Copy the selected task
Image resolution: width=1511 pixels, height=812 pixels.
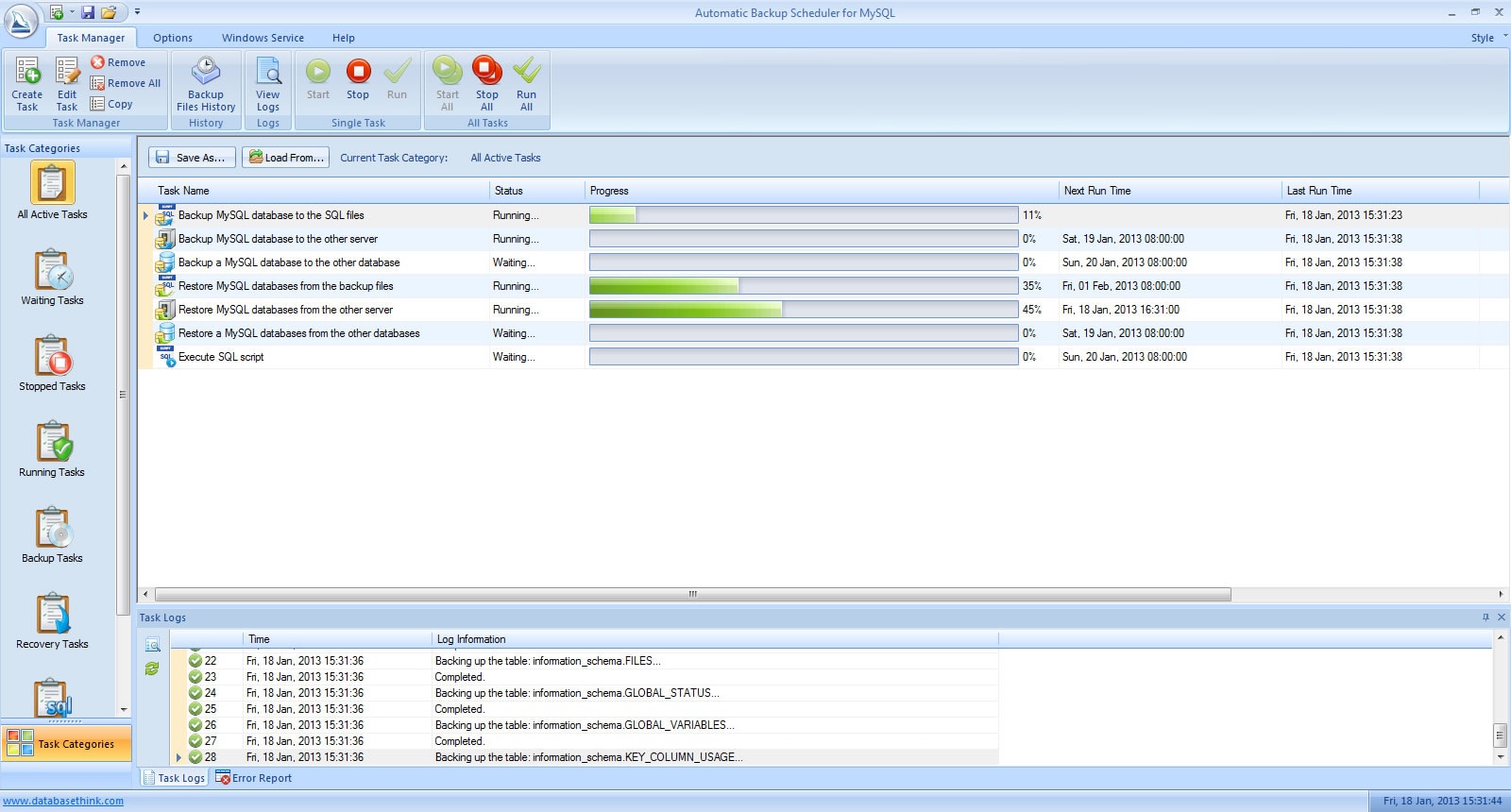(x=111, y=104)
